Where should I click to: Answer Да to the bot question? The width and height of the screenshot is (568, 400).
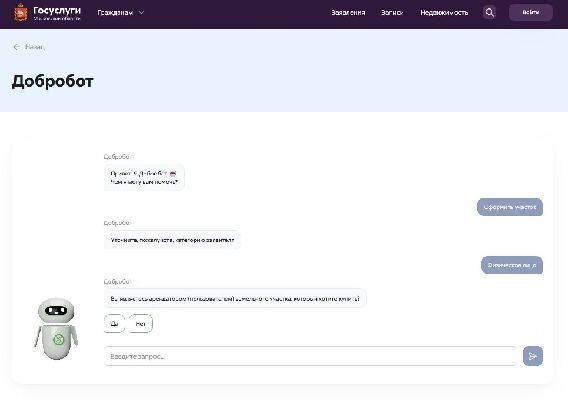click(114, 324)
